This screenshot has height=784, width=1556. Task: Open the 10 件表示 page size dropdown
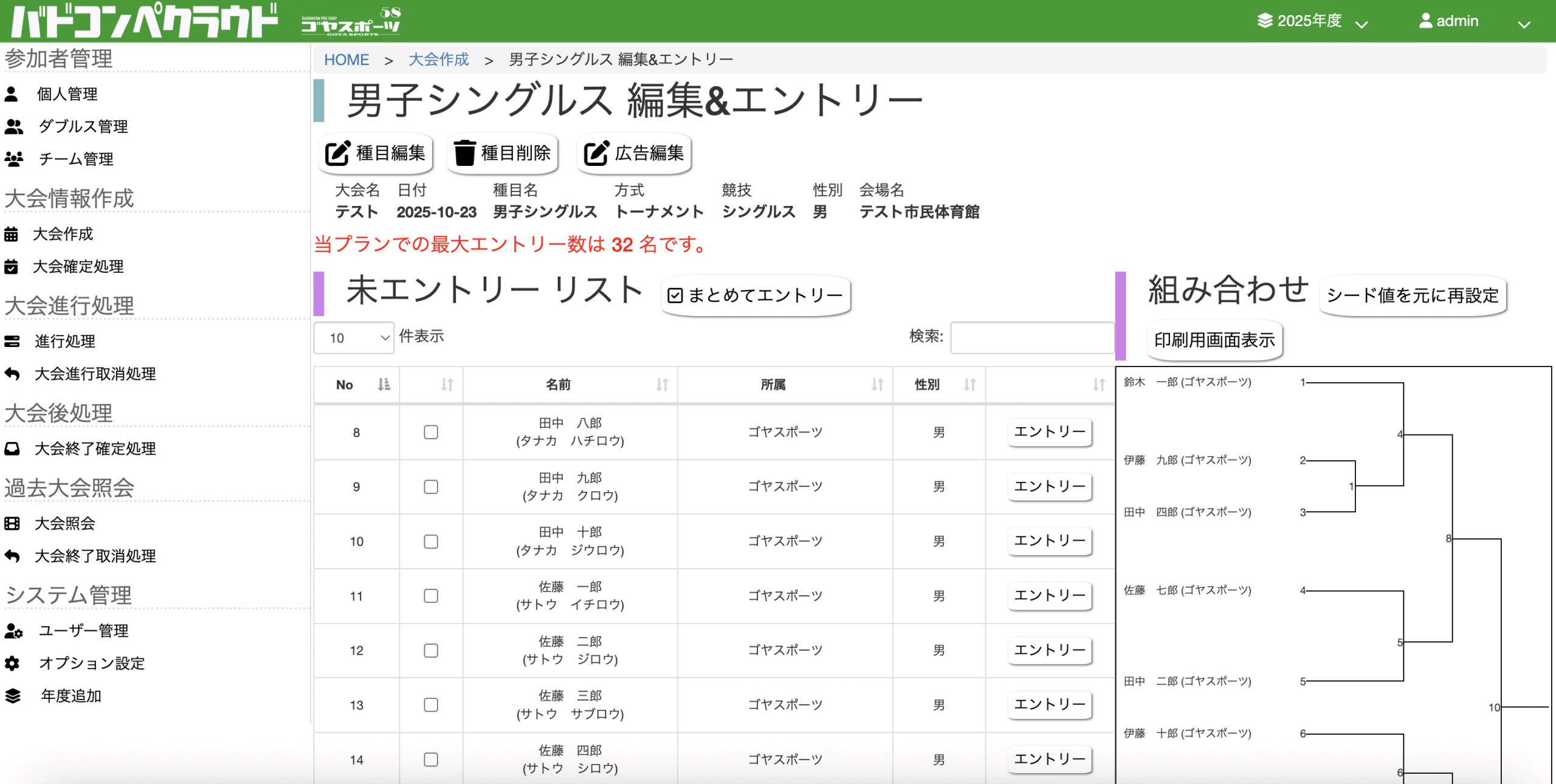tap(354, 338)
